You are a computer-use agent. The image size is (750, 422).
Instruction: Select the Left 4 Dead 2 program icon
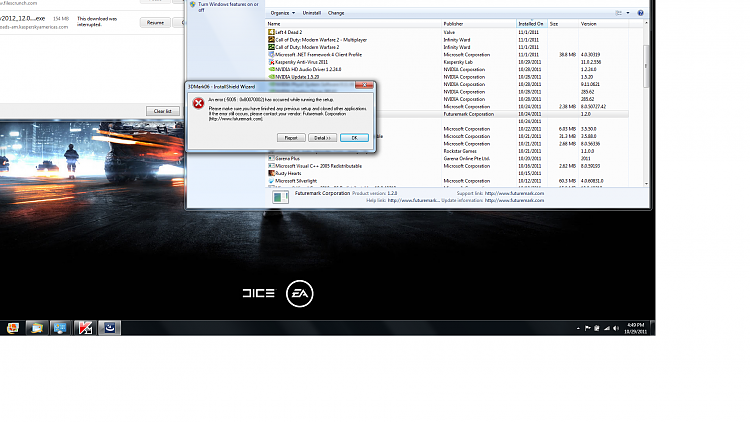point(271,32)
